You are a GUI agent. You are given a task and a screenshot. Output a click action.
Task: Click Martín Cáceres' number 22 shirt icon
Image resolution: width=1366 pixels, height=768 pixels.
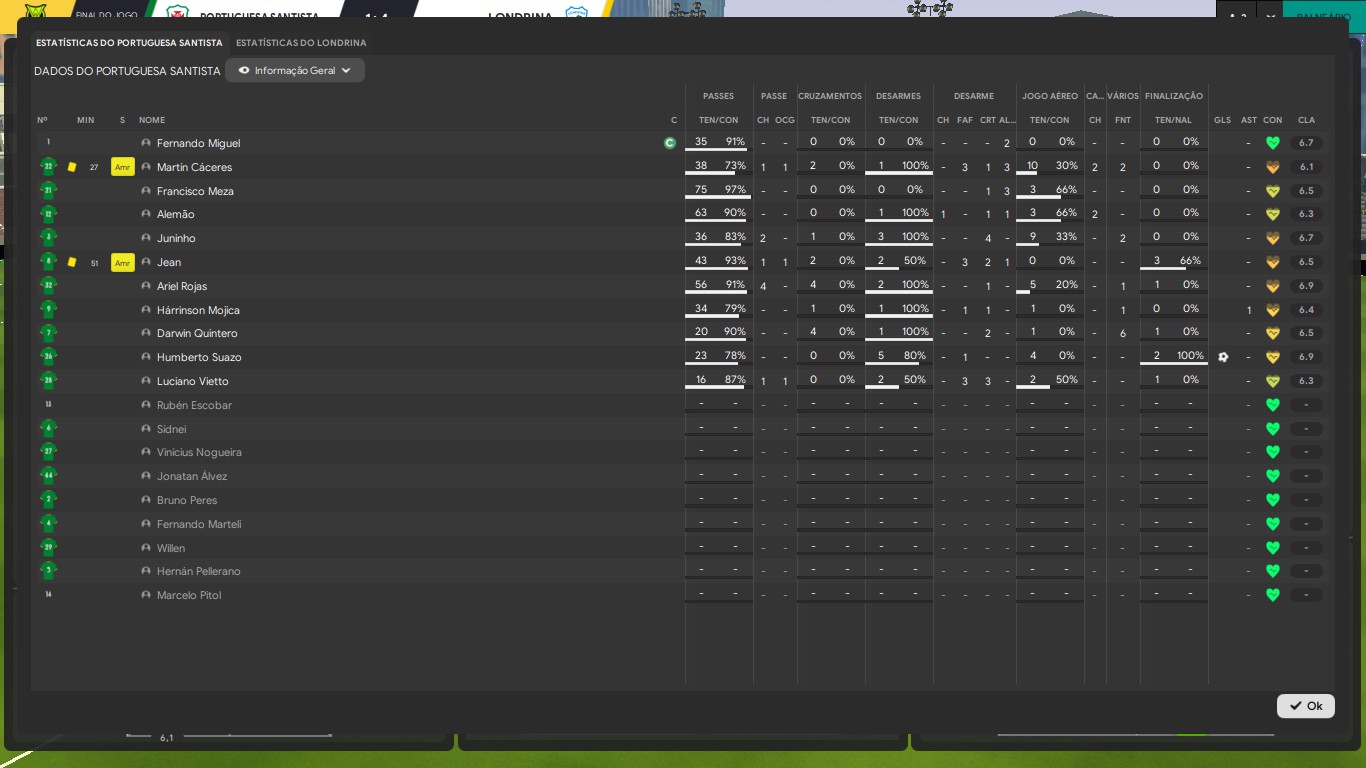pyautogui.click(x=48, y=167)
